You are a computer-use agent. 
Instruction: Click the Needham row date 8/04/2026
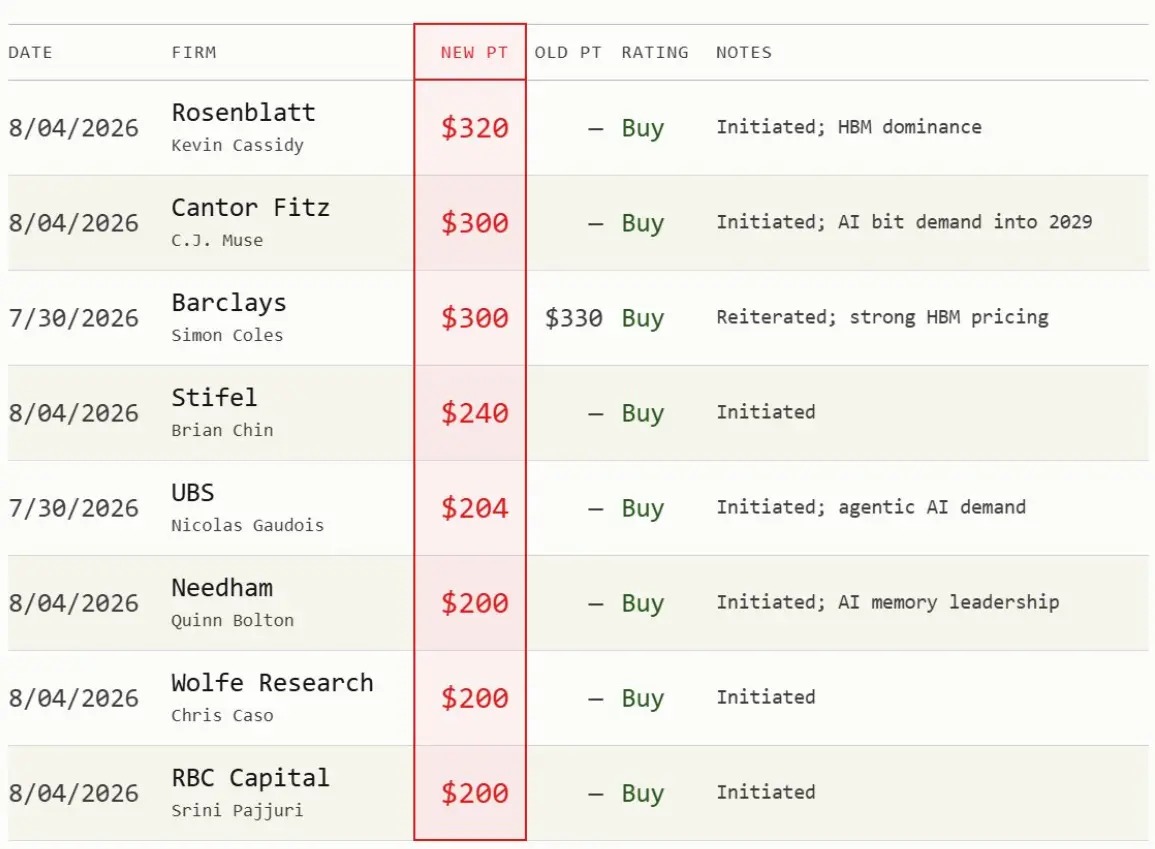73,603
